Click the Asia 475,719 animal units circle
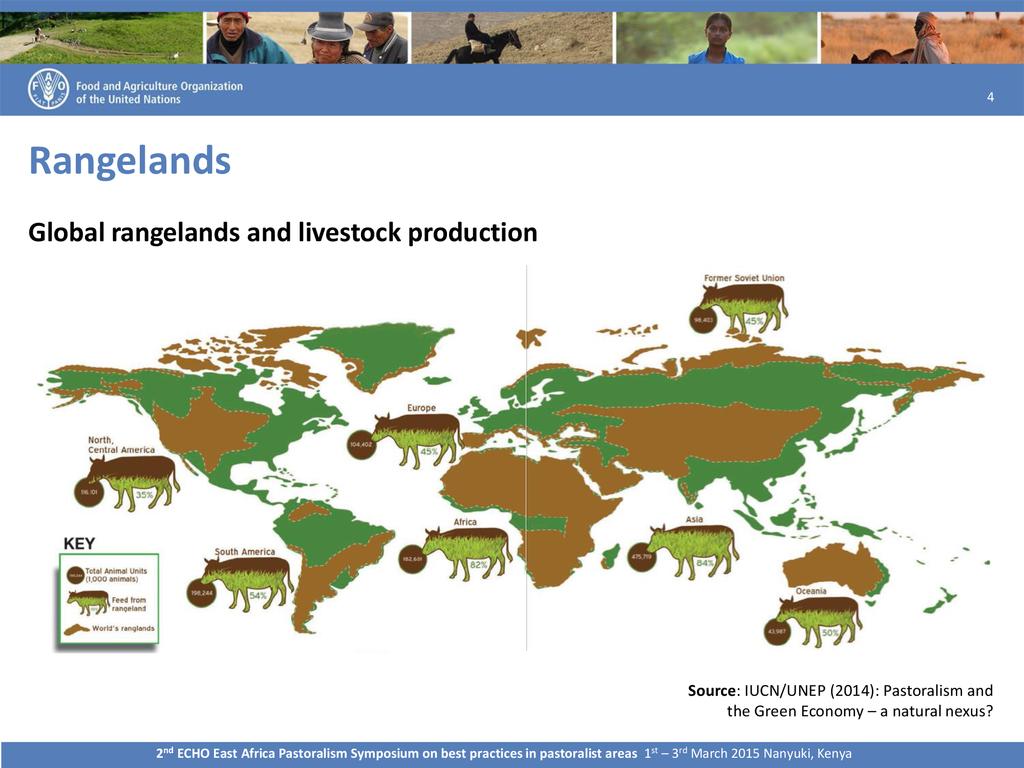 coord(641,557)
